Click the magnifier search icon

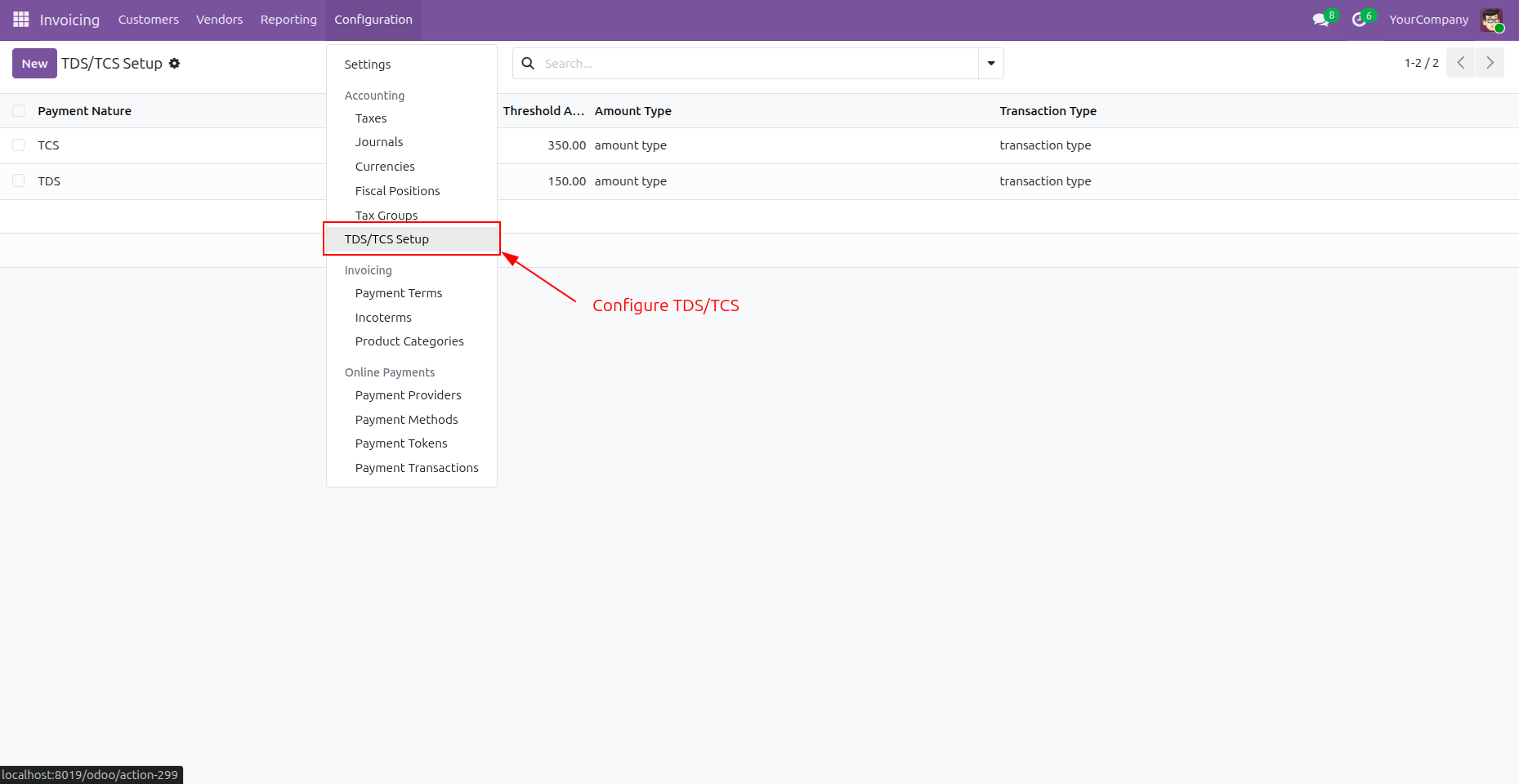point(528,64)
